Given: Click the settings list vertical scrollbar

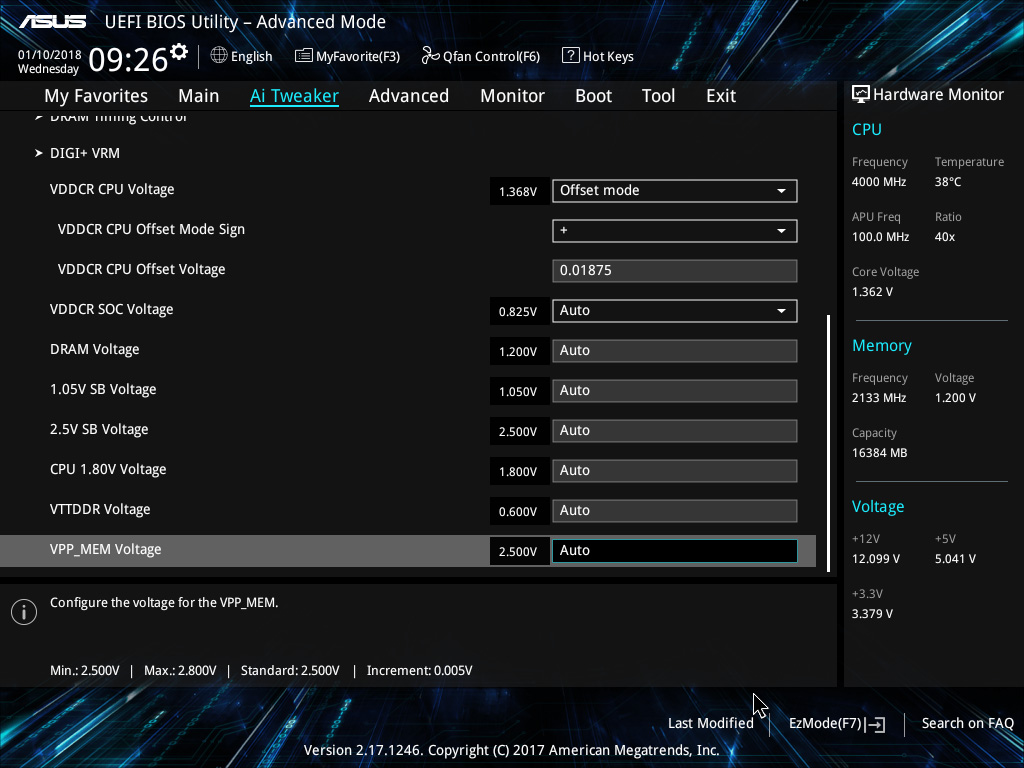Looking at the screenshot, I should tap(828, 443).
